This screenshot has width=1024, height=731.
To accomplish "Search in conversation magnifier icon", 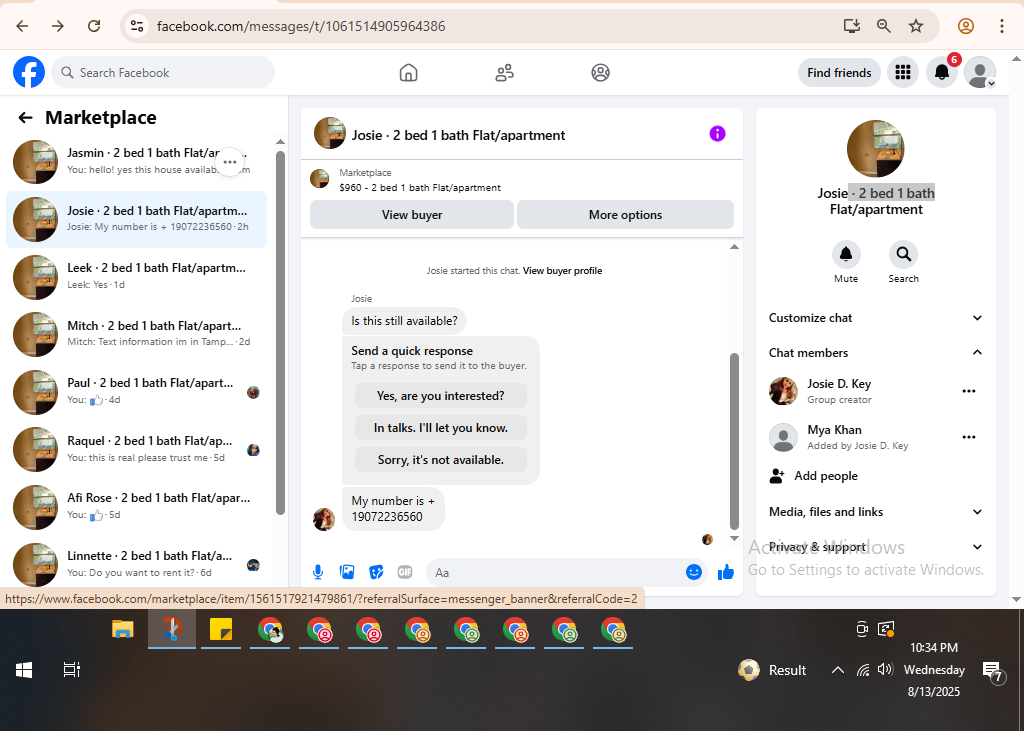I will pos(903,254).
